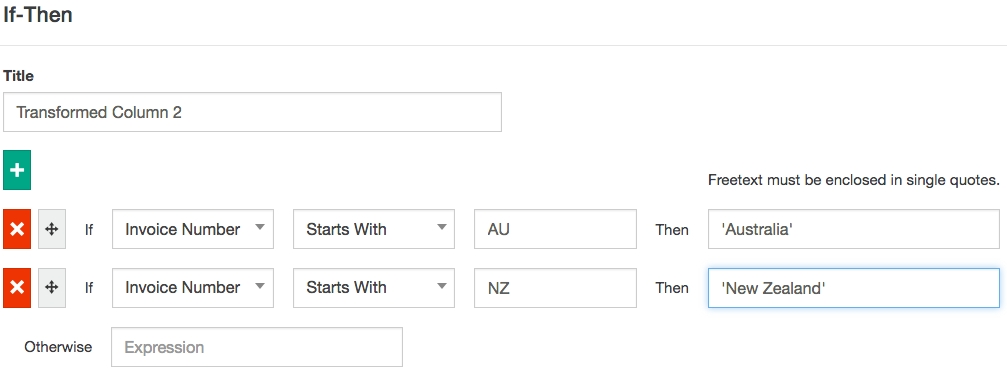The image size is (1007, 376).
Task: Add a new condition with the green plus button
Action: (17, 170)
